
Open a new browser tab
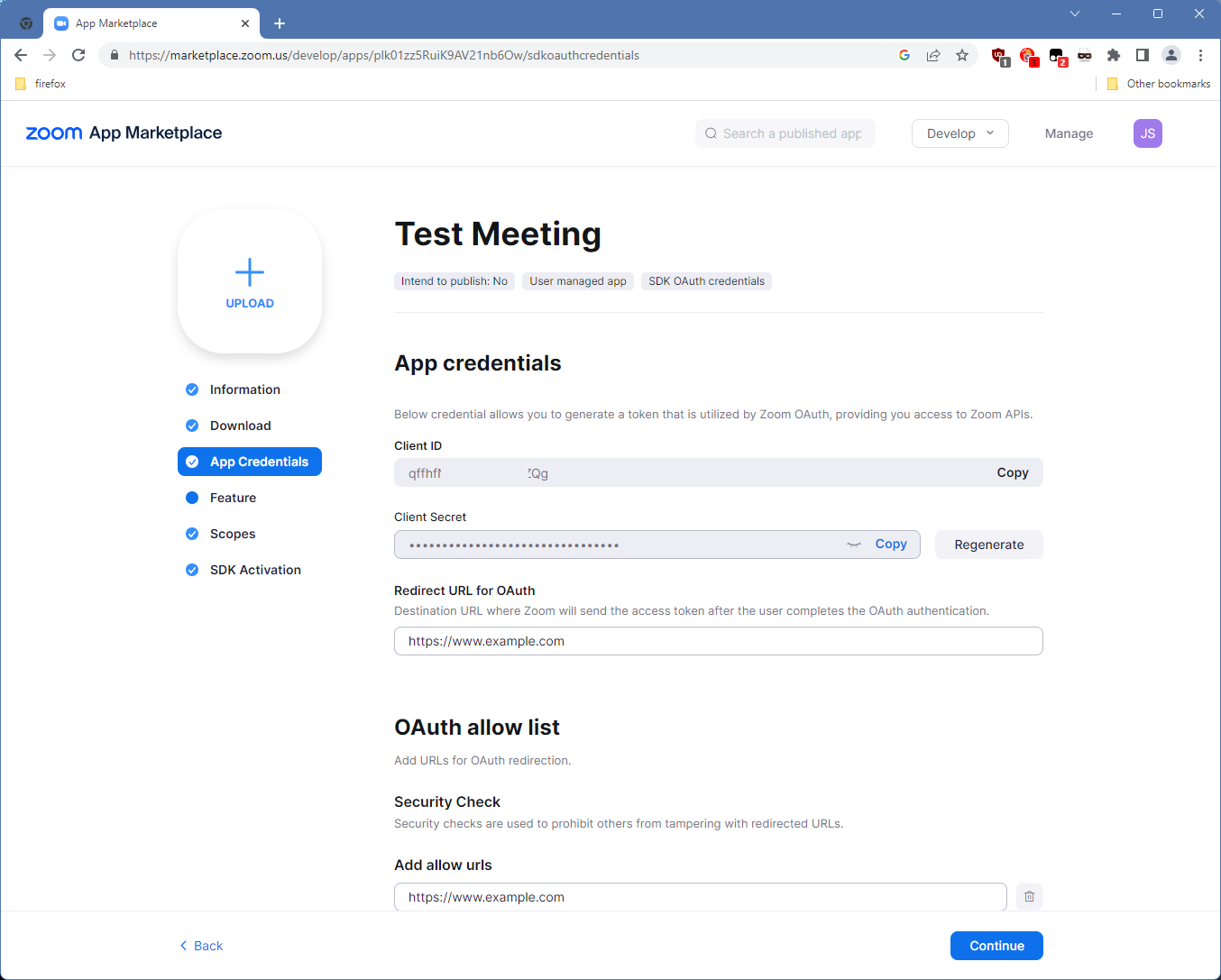pyautogui.click(x=280, y=23)
